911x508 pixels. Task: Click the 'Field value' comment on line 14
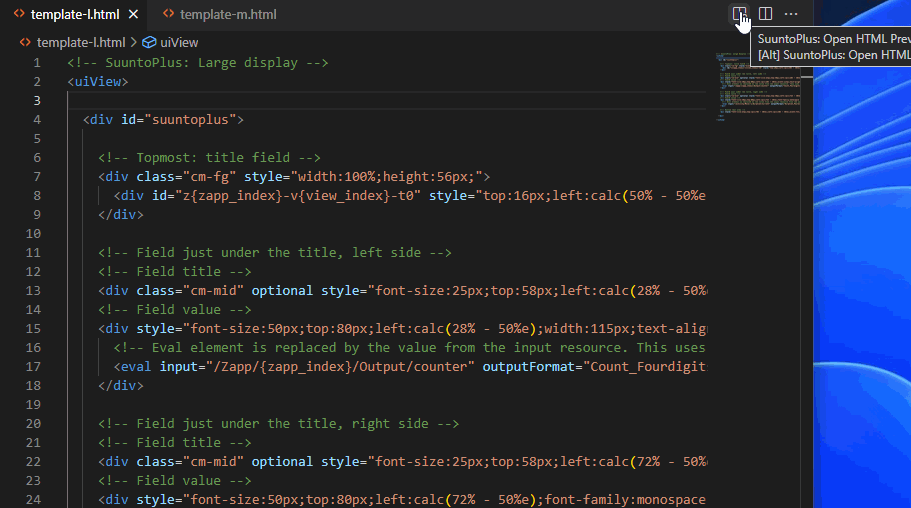[175, 310]
